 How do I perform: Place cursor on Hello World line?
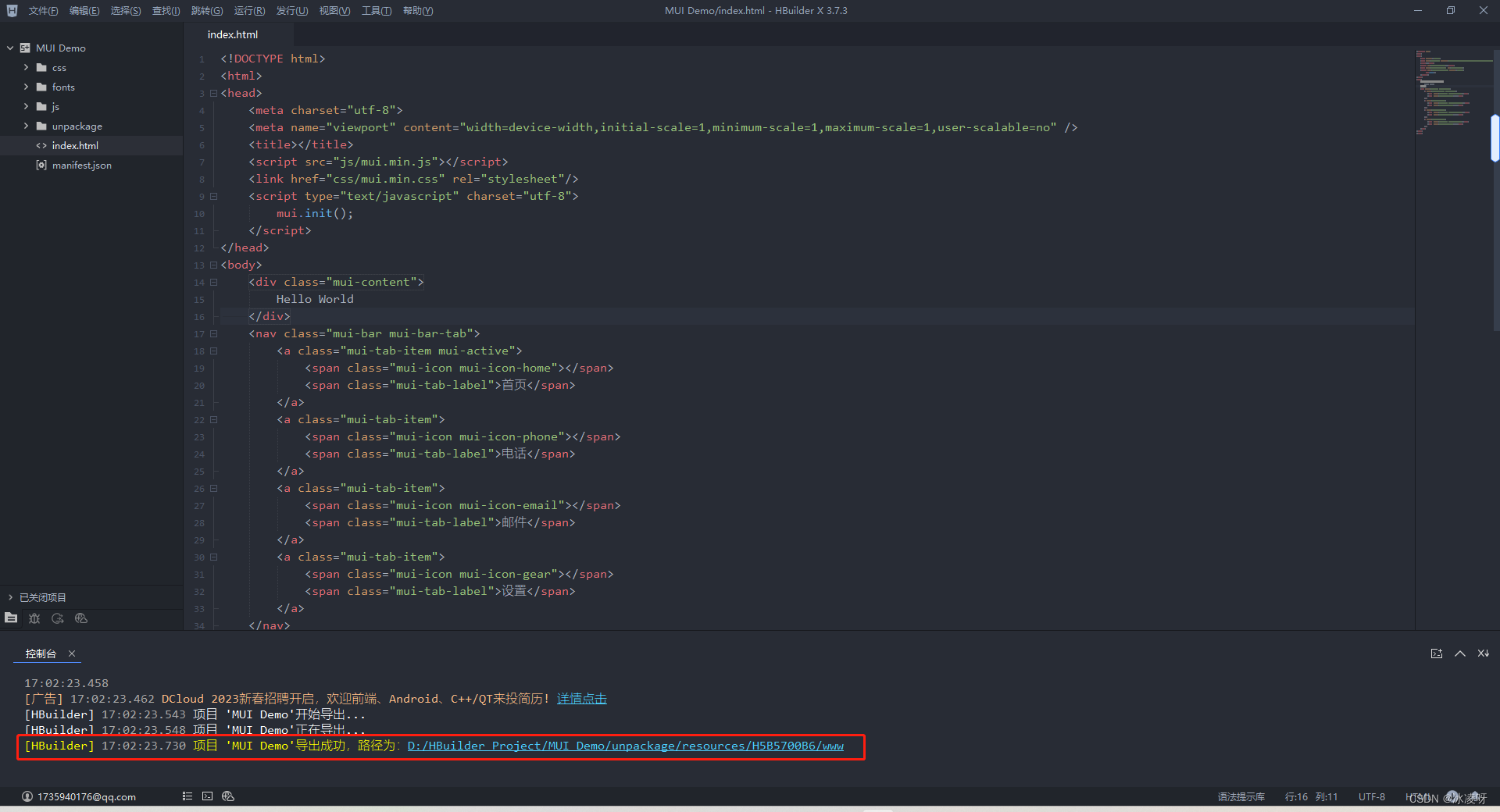click(315, 299)
